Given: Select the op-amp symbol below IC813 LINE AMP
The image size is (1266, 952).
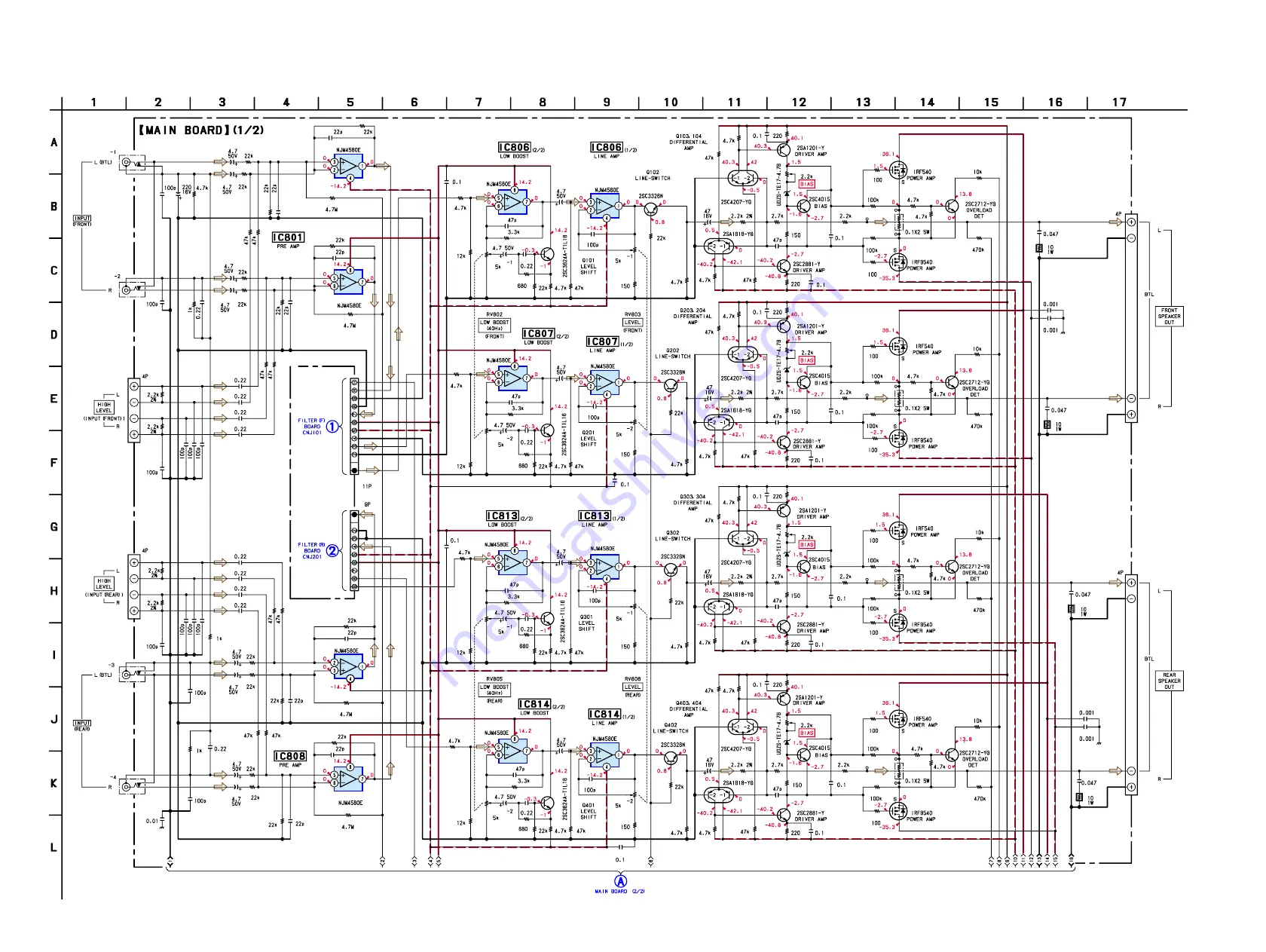Looking at the screenshot, I should coord(604,566).
